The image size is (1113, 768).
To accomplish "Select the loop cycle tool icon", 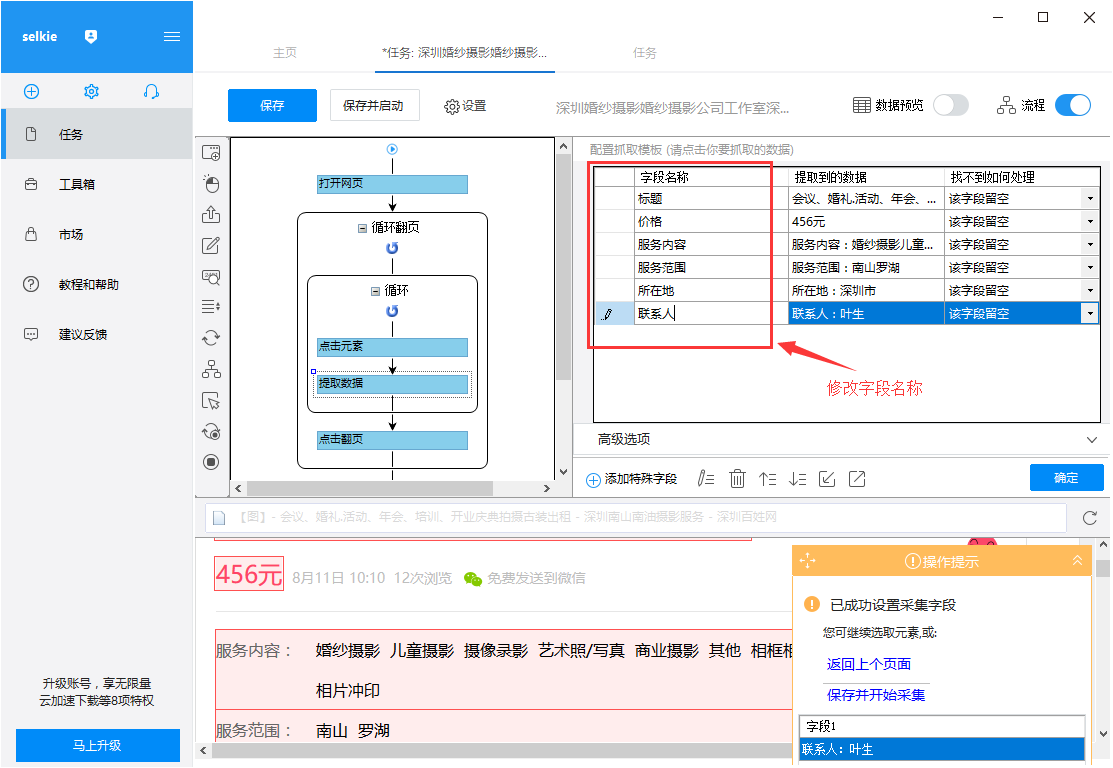I will (x=211, y=338).
